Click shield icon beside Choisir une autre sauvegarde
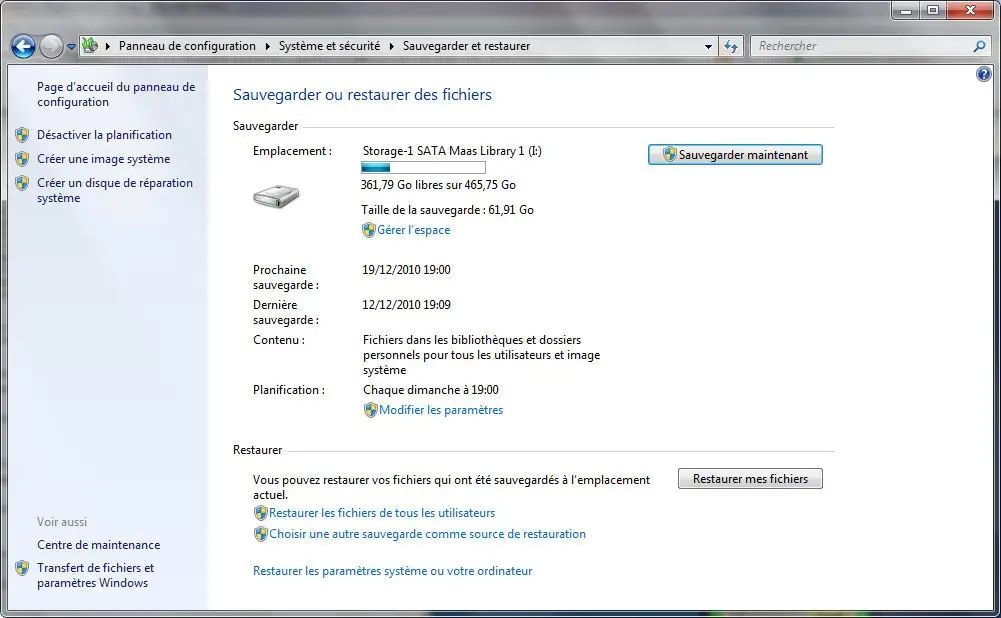Image resolution: width=1001 pixels, height=618 pixels. click(x=260, y=534)
